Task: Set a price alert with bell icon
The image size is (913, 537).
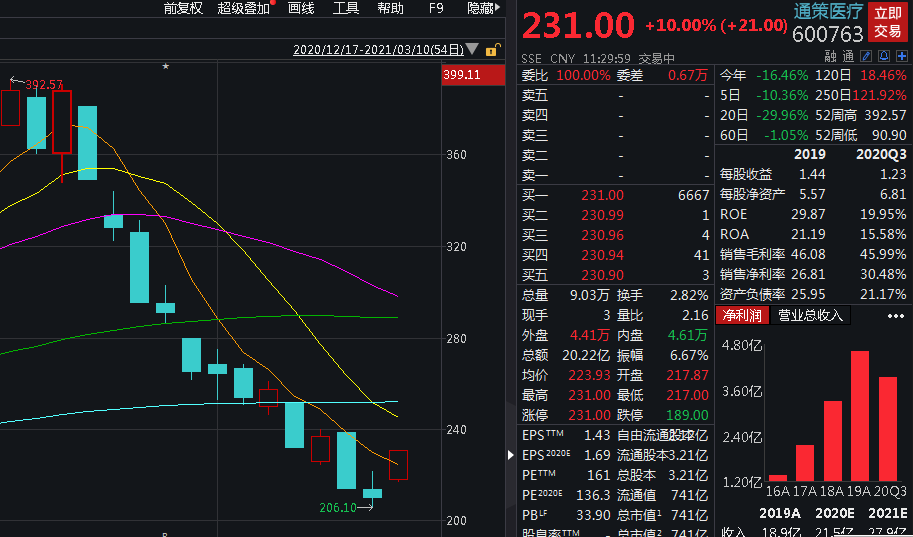Action: pyautogui.click(x=884, y=56)
